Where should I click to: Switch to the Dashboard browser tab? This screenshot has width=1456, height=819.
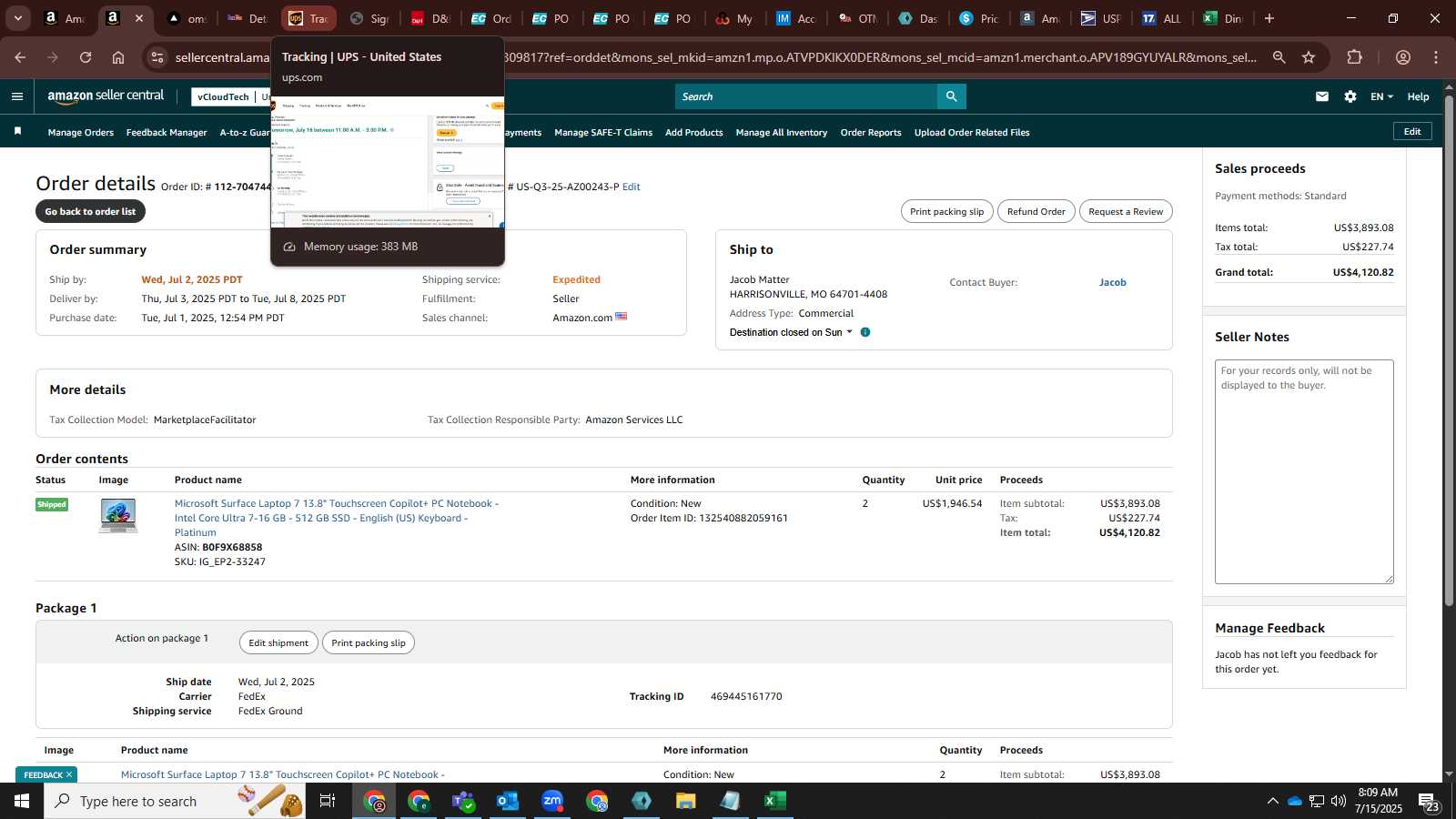(x=917, y=18)
